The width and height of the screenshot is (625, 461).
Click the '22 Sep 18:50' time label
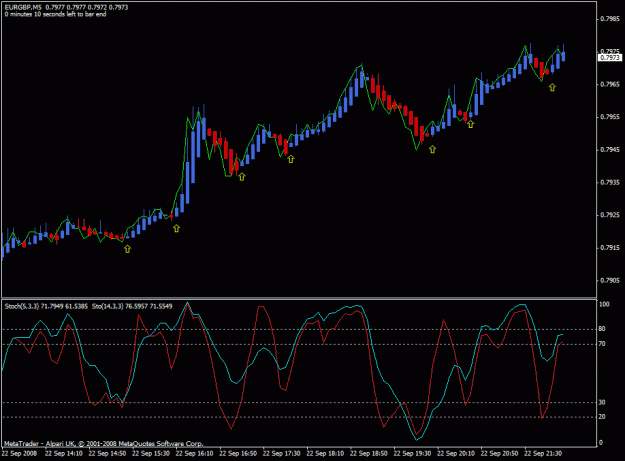(369, 453)
